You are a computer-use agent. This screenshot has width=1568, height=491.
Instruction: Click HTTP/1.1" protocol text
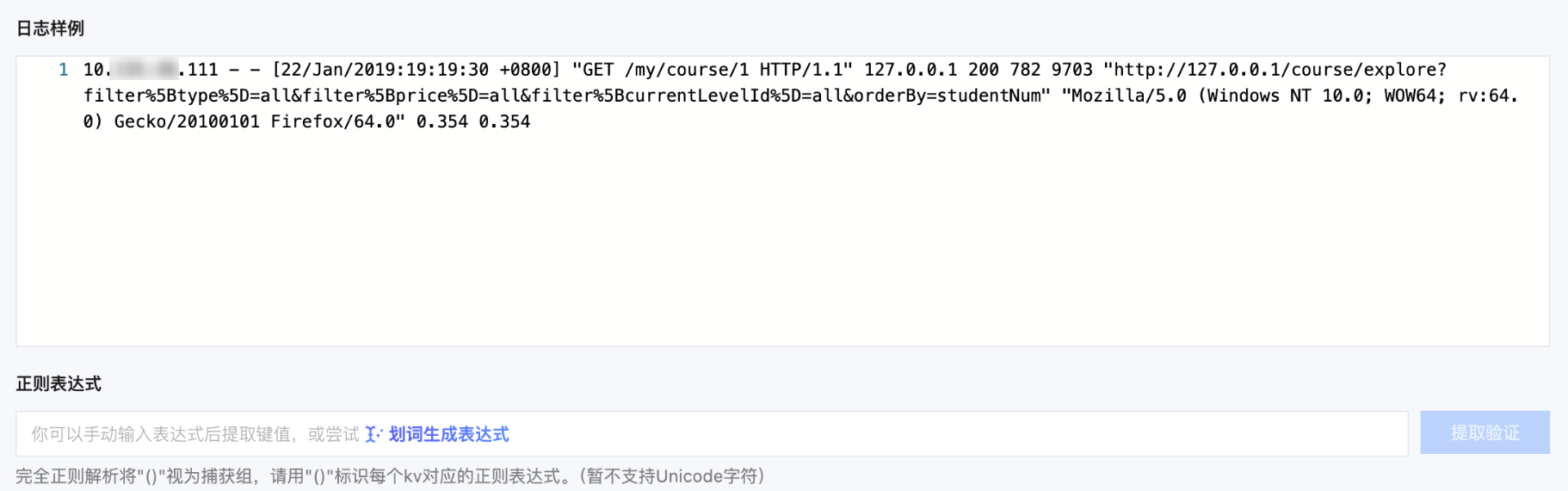tap(806, 70)
